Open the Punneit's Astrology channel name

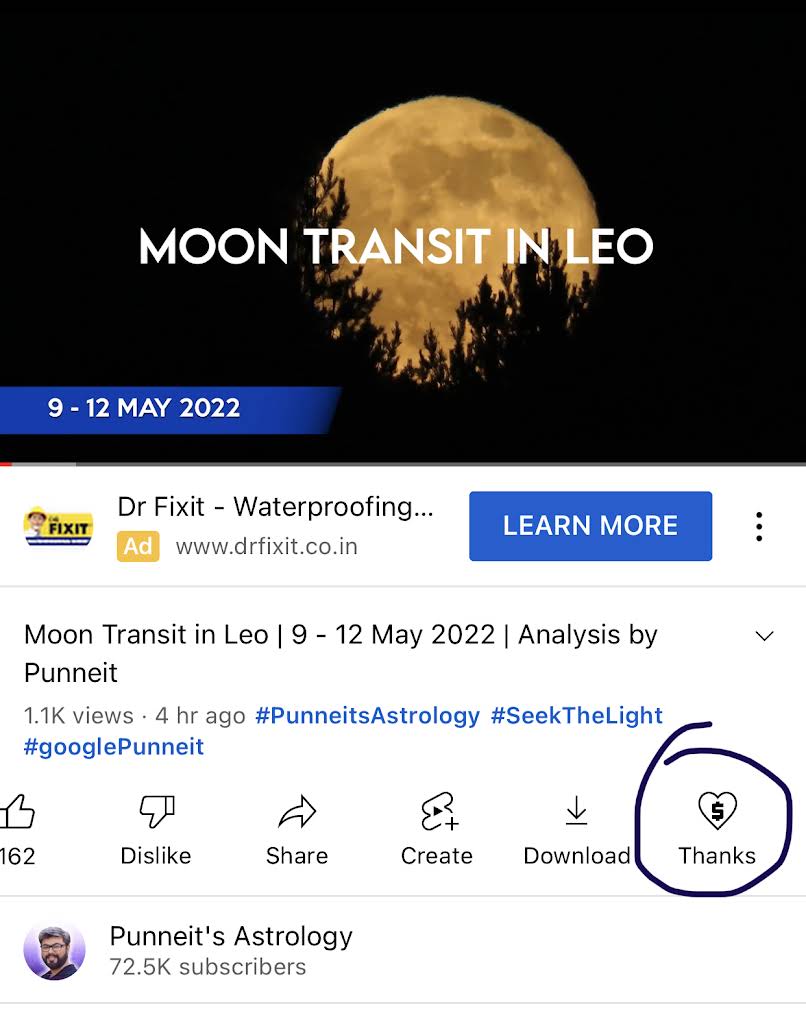tap(231, 937)
